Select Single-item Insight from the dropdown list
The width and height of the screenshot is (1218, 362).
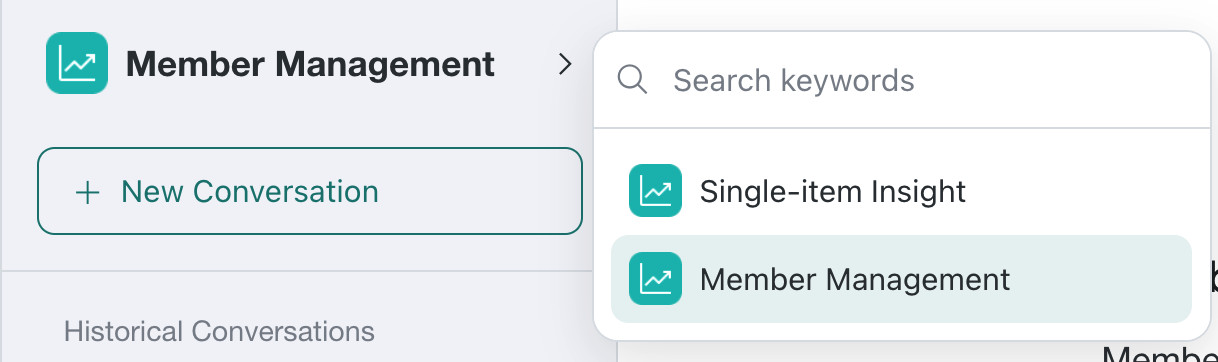tap(901, 190)
